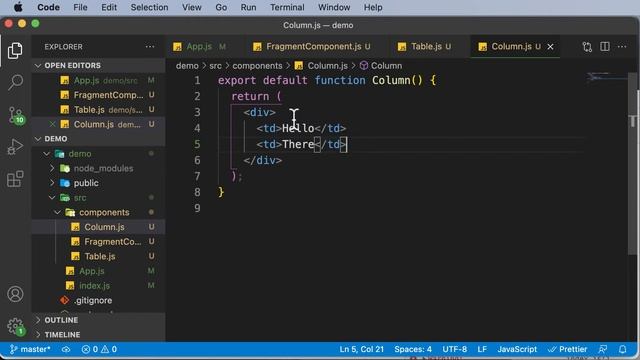
Task: Open index.js in file tree
Action: coord(98,286)
